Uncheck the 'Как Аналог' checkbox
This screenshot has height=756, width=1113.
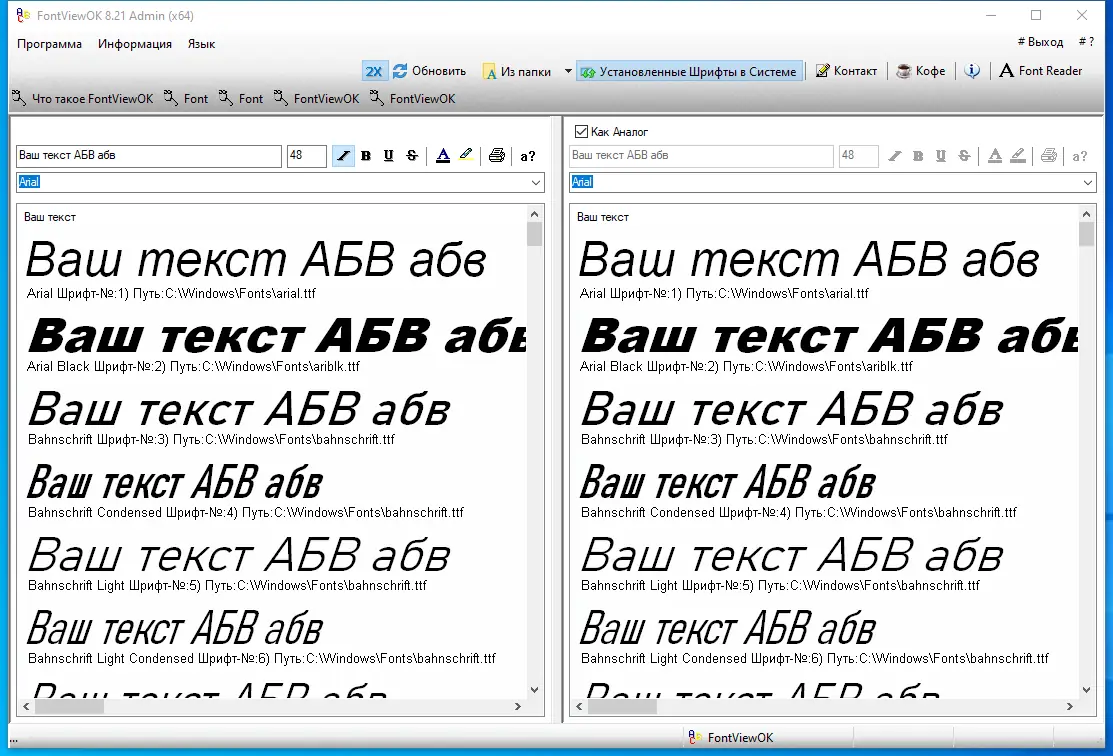(581, 131)
